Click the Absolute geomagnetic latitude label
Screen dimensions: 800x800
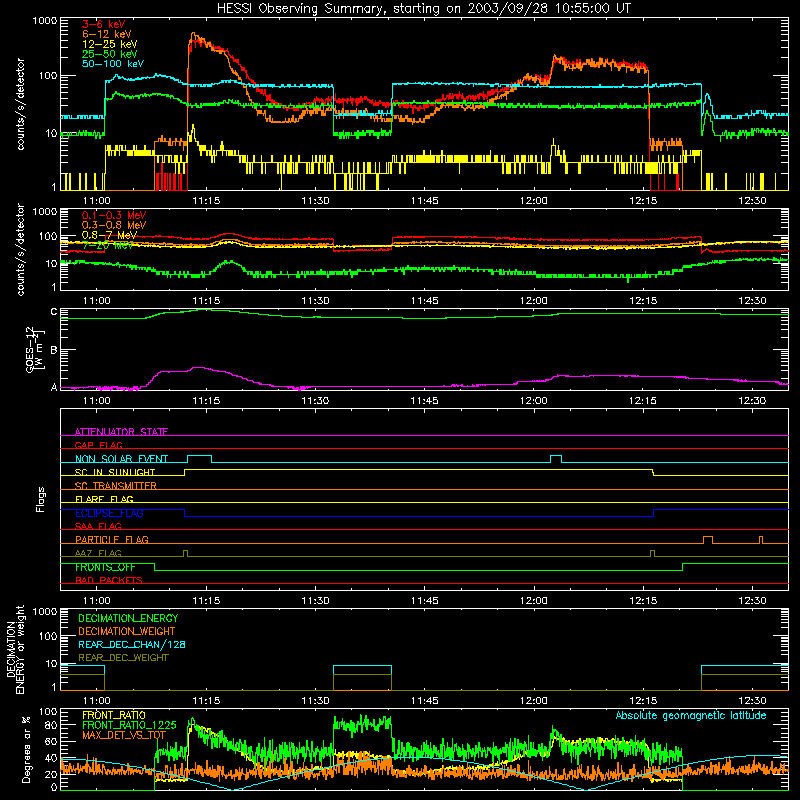691,715
